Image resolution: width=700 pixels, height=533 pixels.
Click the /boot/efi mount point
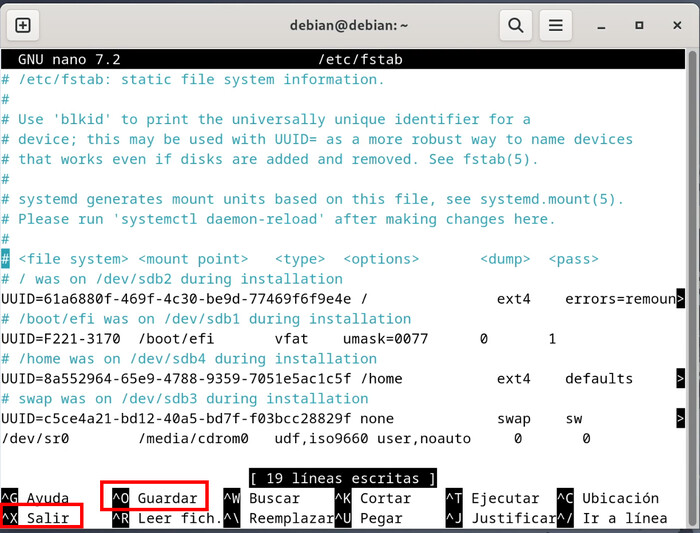click(x=176, y=339)
